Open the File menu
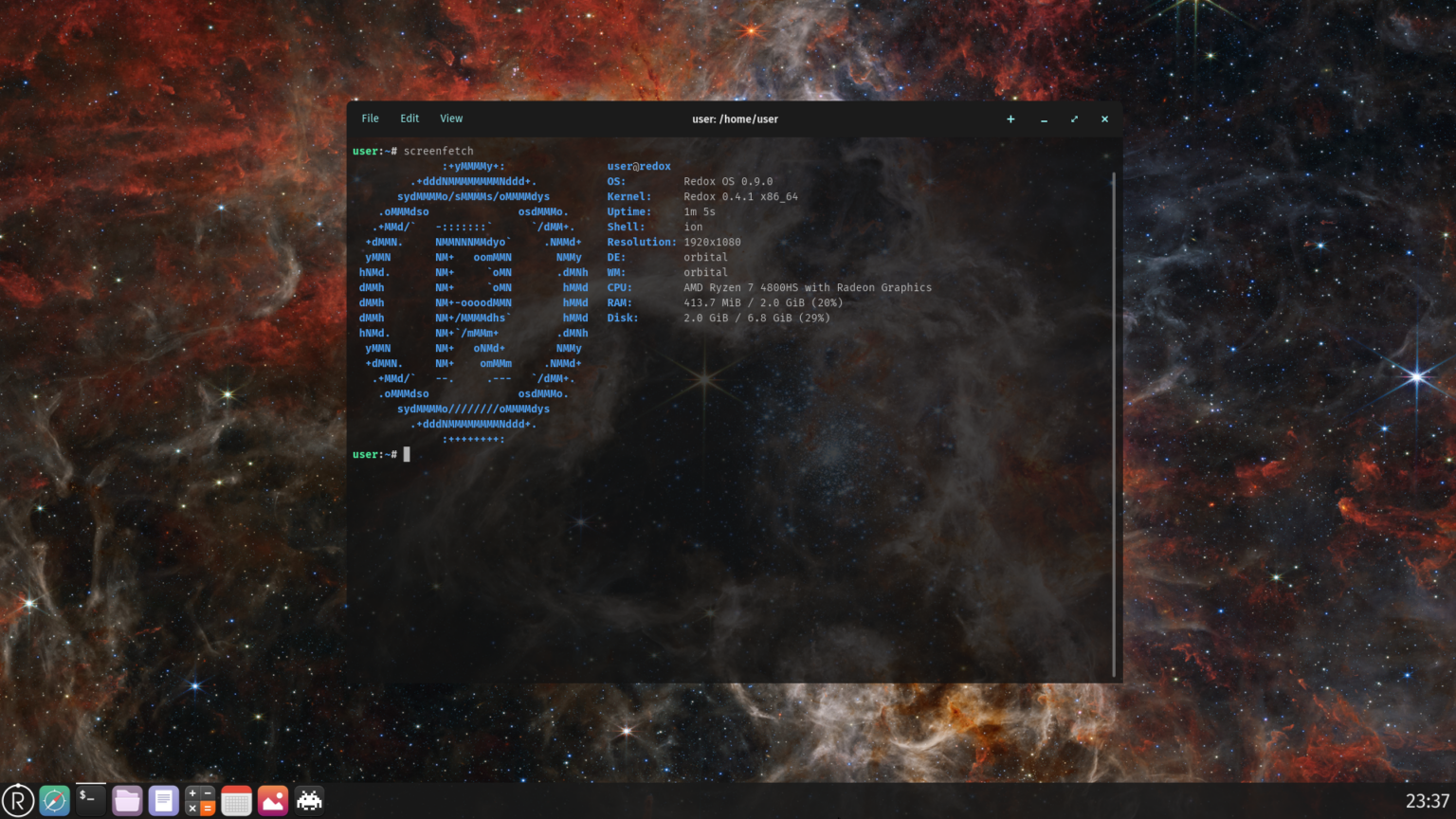The height and width of the screenshot is (819, 1456). click(370, 118)
